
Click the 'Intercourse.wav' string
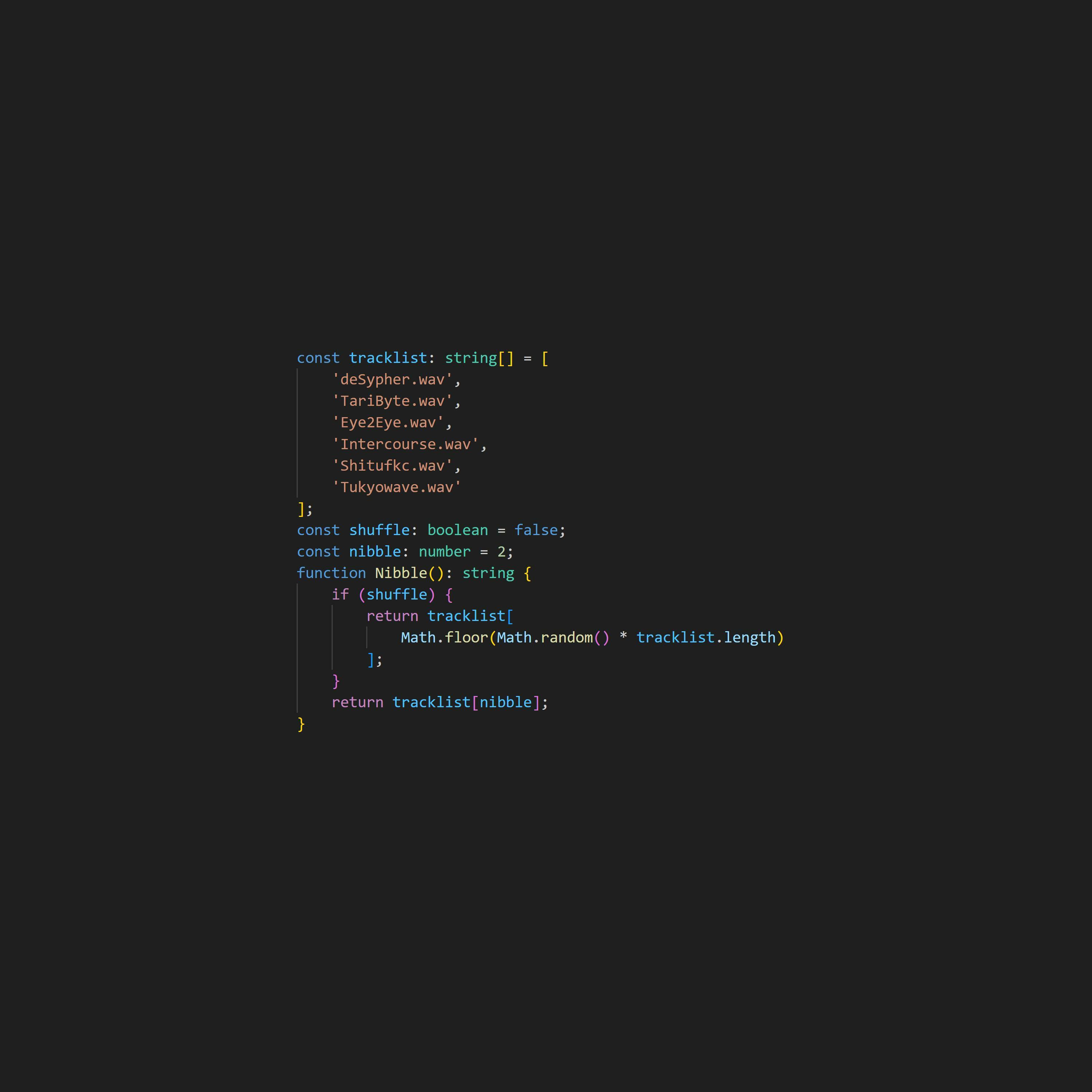[405, 444]
